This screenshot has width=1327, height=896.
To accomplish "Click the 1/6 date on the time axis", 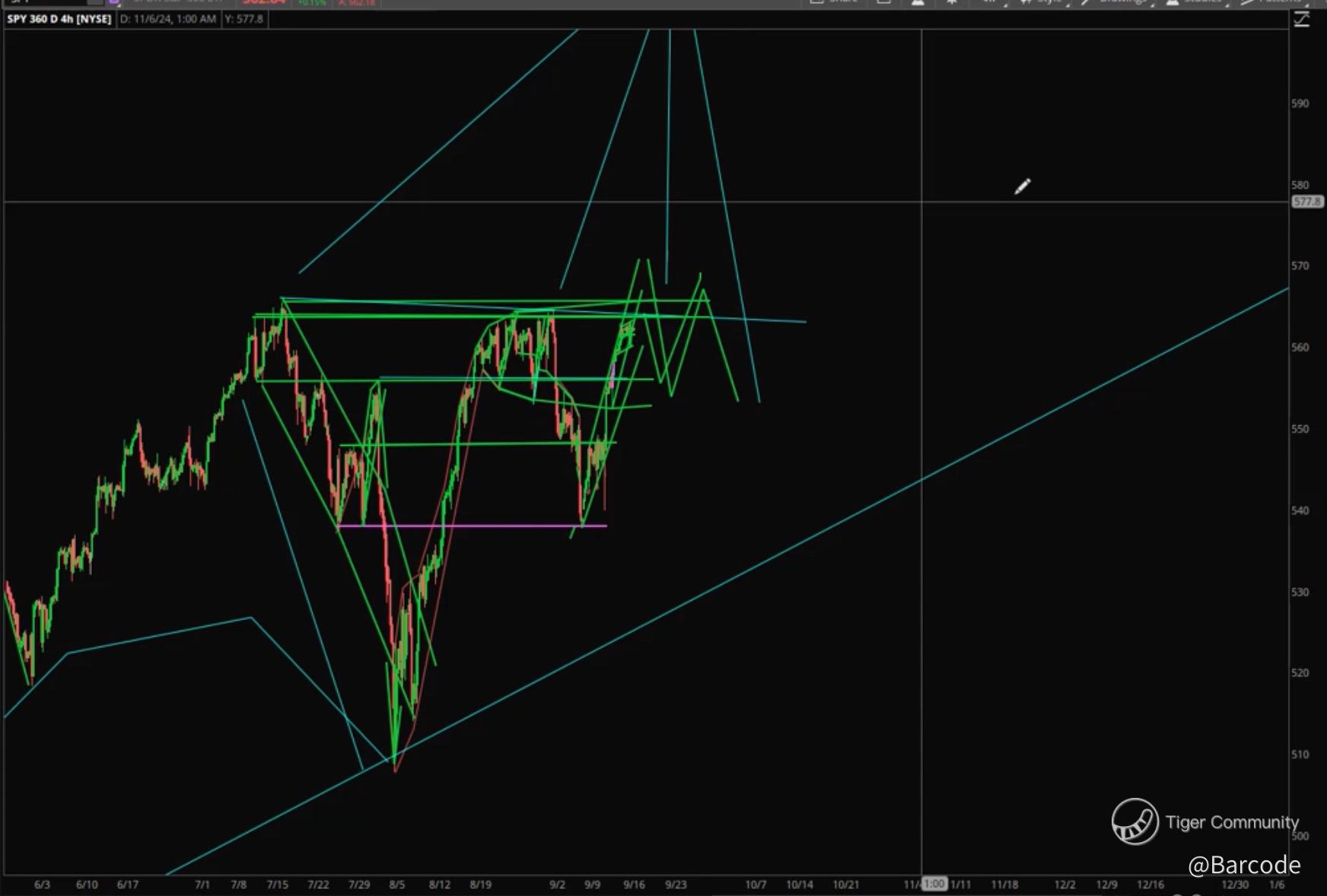I will [1277, 885].
